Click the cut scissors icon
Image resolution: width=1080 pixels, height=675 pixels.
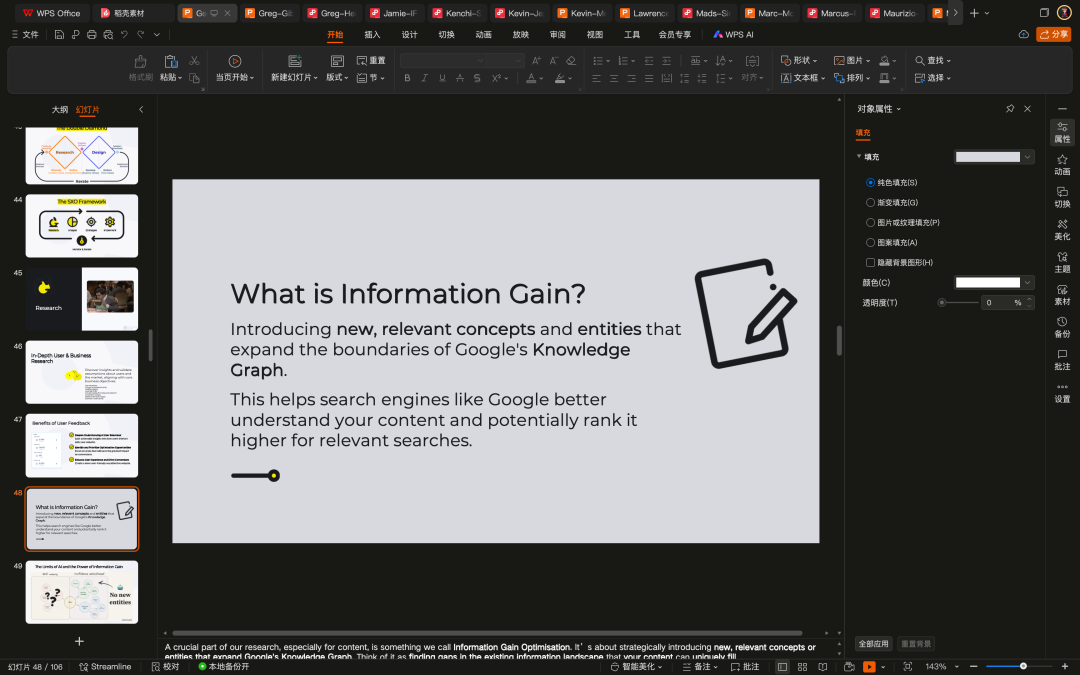[x=194, y=61]
